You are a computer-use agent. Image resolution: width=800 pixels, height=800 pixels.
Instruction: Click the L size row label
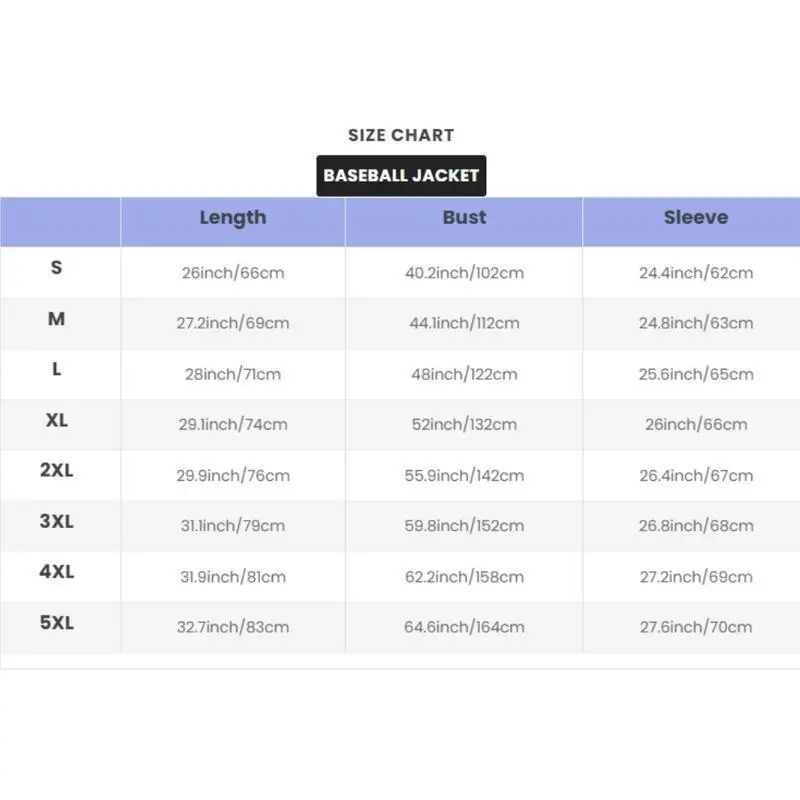click(x=57, y=369)
